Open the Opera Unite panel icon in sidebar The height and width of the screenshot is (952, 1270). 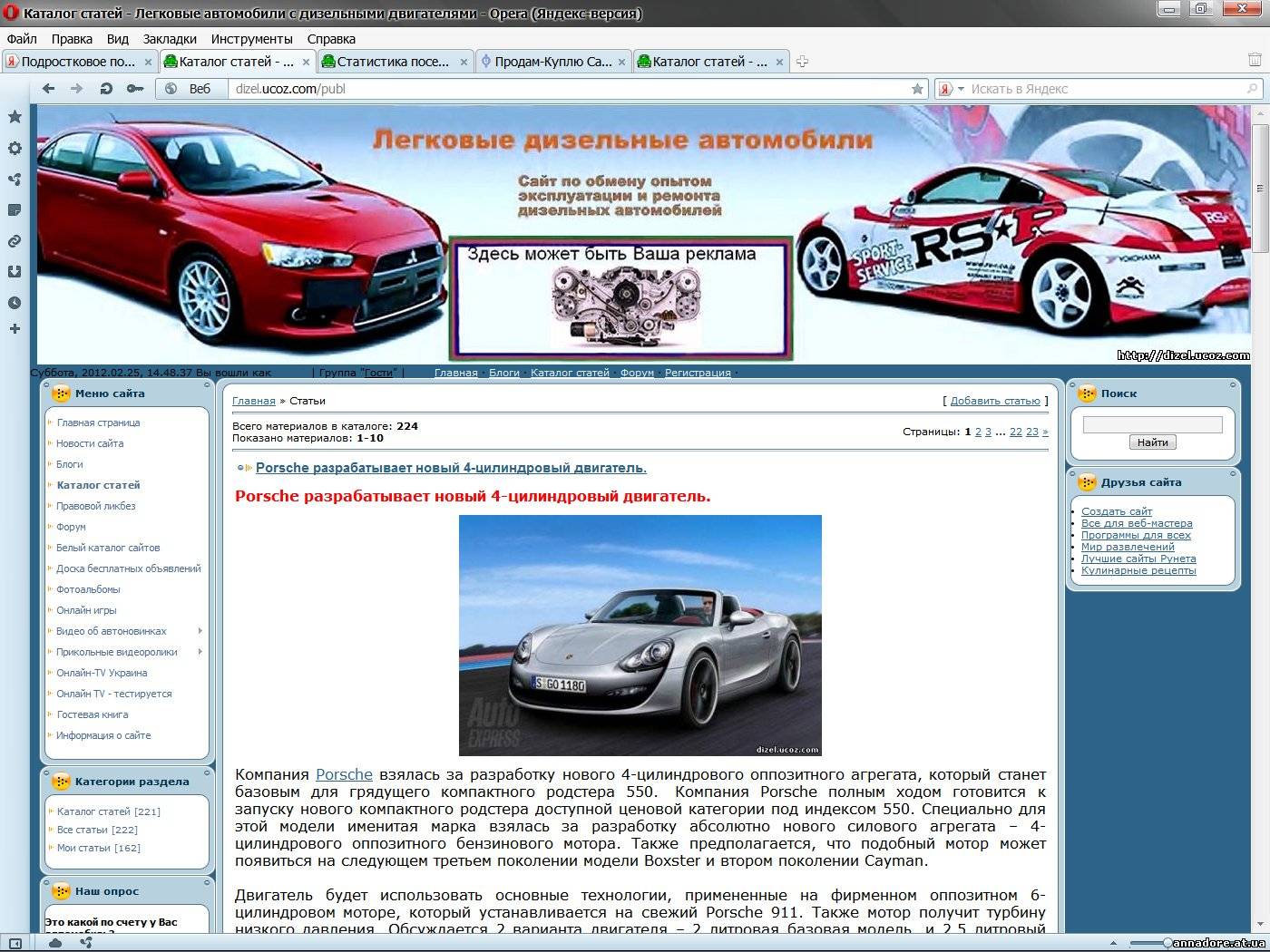click(15, 179)
